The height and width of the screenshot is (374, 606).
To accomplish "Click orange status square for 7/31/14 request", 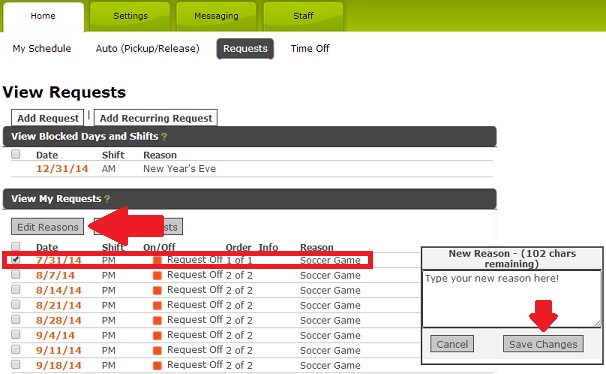I will coord(157,260).
